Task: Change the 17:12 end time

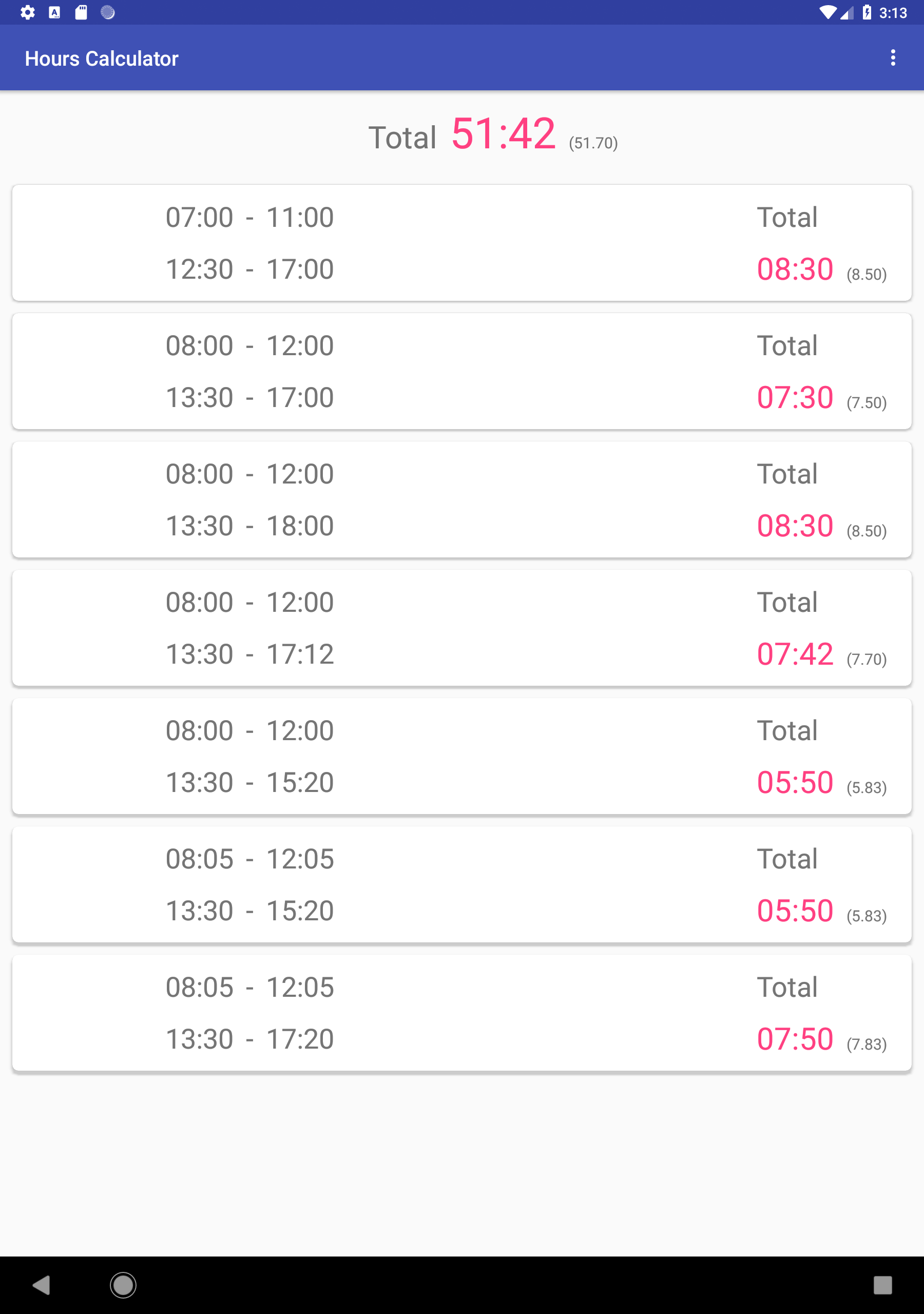Action: [300, 653]
